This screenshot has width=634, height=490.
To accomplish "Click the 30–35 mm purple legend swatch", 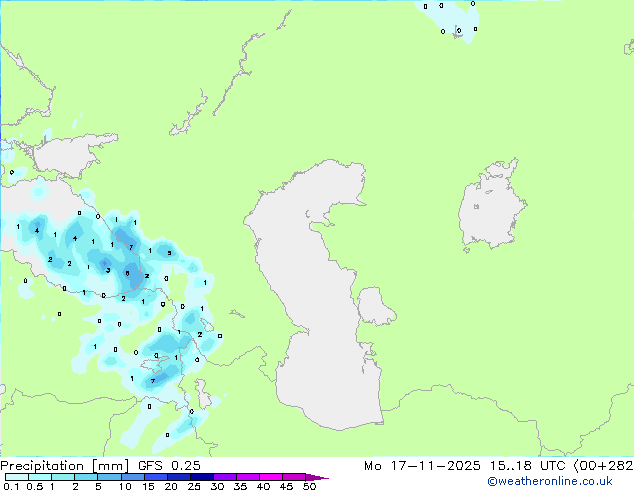I will (224, 477).
